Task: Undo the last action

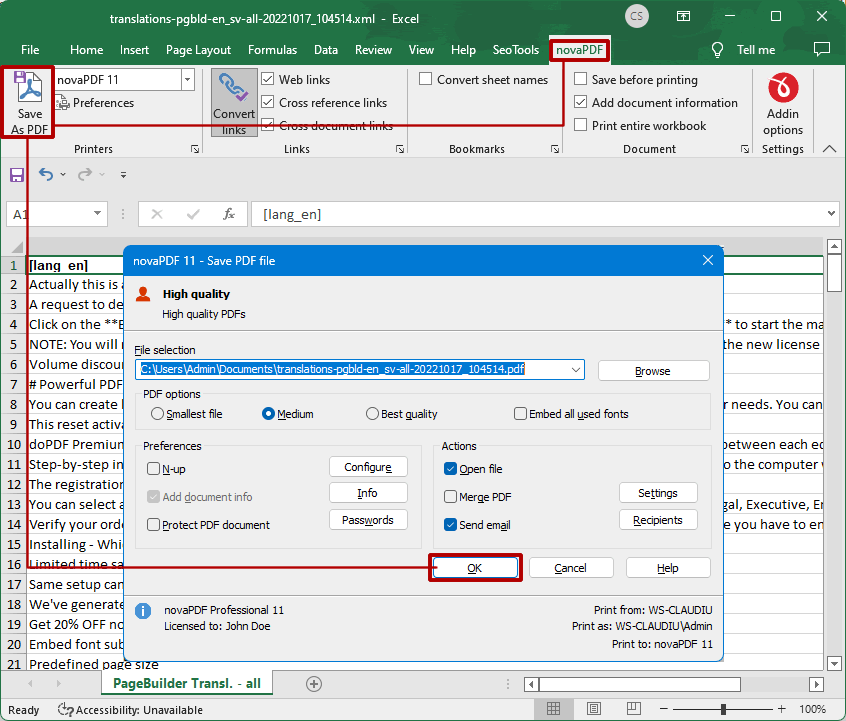Action: coord(46,174)
